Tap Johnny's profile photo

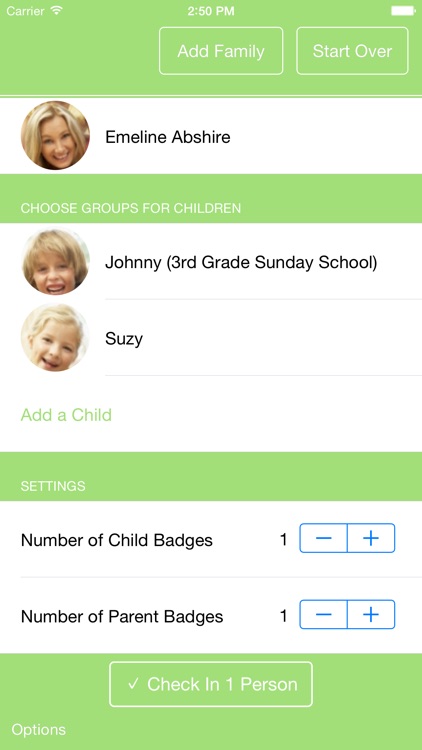pyautogui.click(x=56, y=261)
